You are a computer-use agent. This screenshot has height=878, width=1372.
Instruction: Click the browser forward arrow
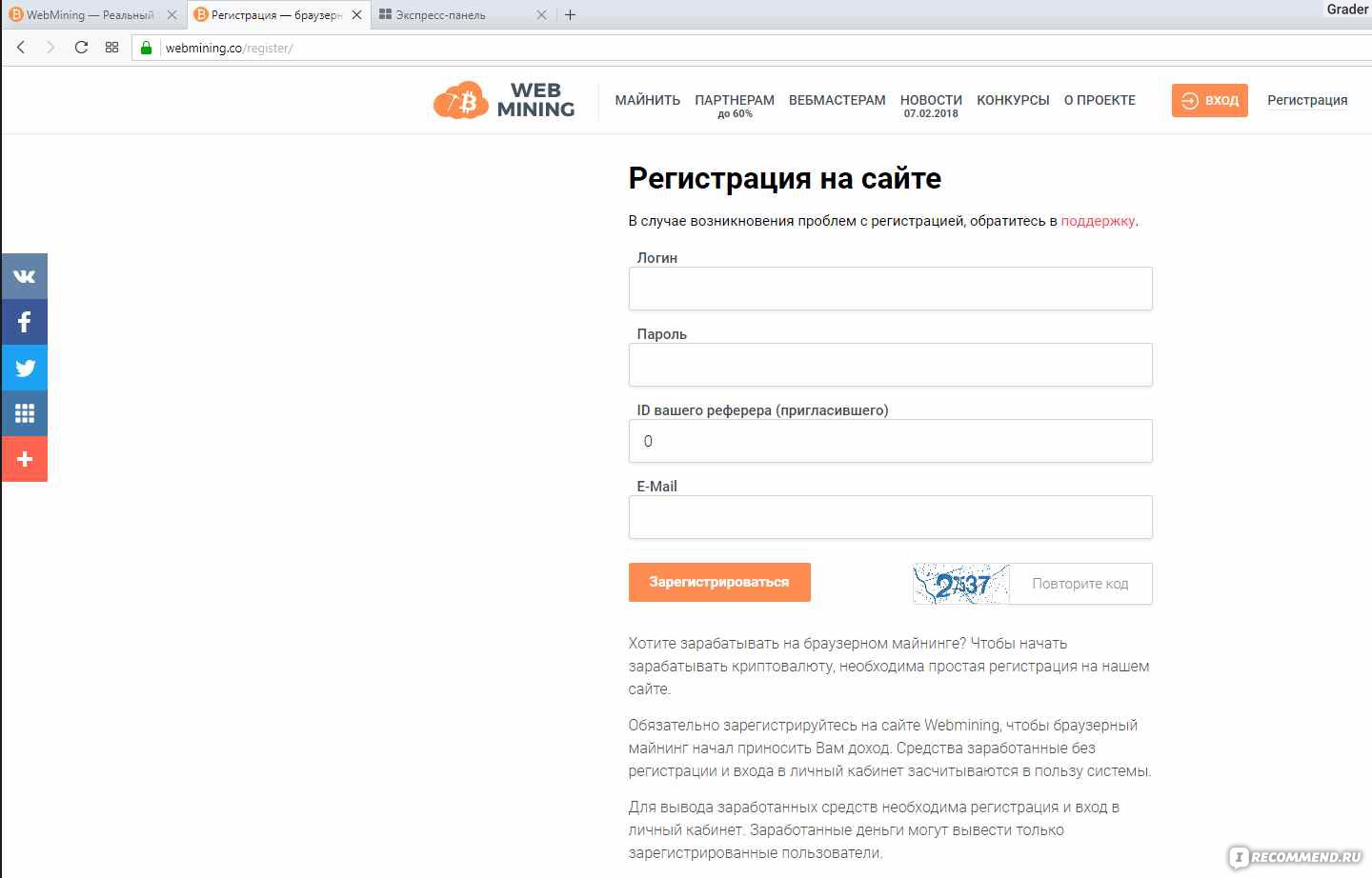click(x=50, y=48)
